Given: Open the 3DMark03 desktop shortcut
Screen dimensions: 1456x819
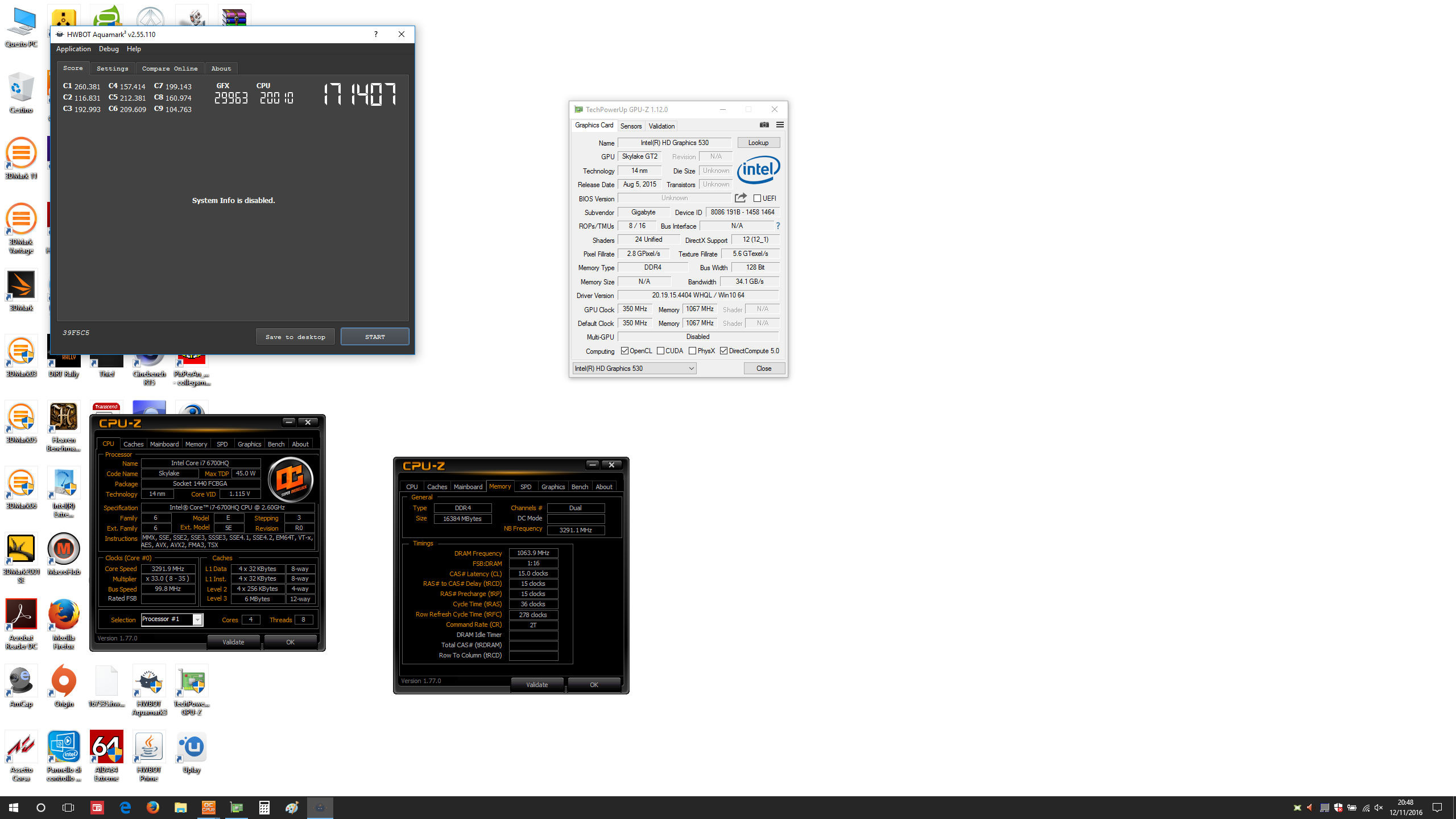Looking at the screenshot, I should (x=21, y=356).
